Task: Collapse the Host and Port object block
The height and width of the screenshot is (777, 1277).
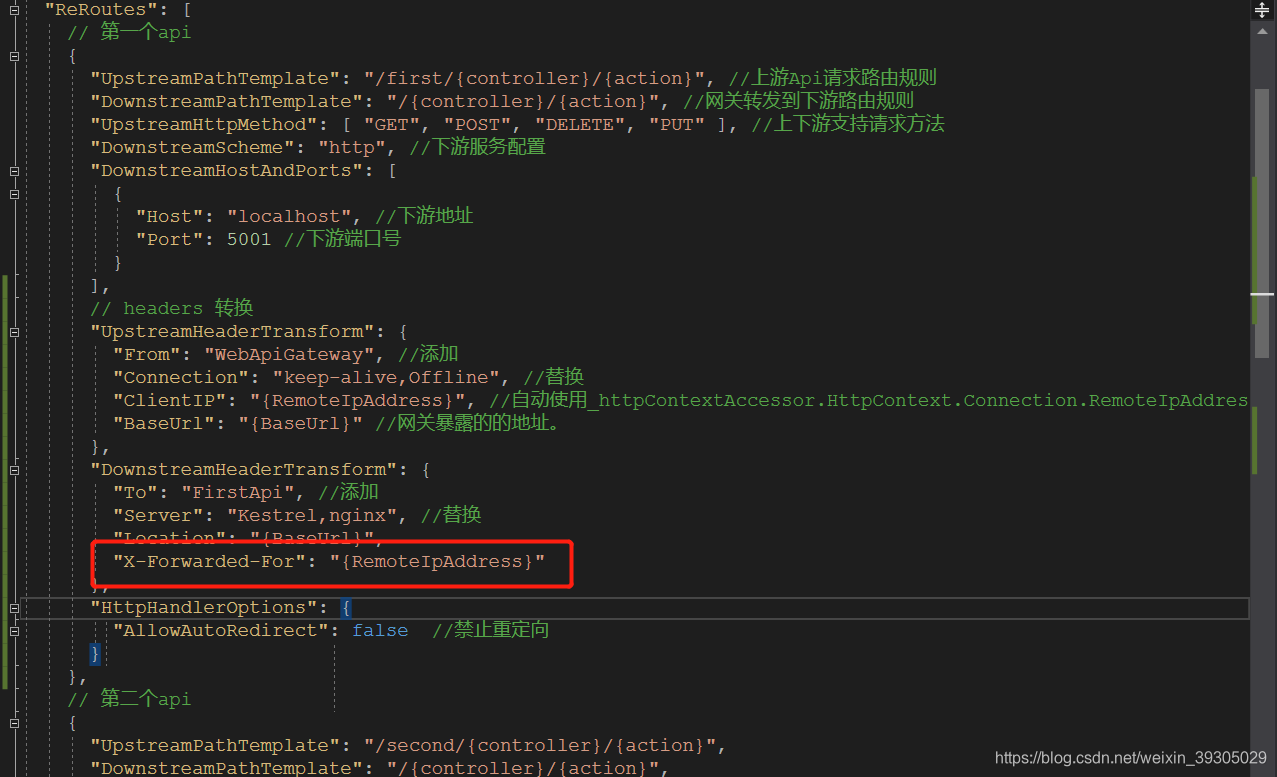Action: point(14,194)
